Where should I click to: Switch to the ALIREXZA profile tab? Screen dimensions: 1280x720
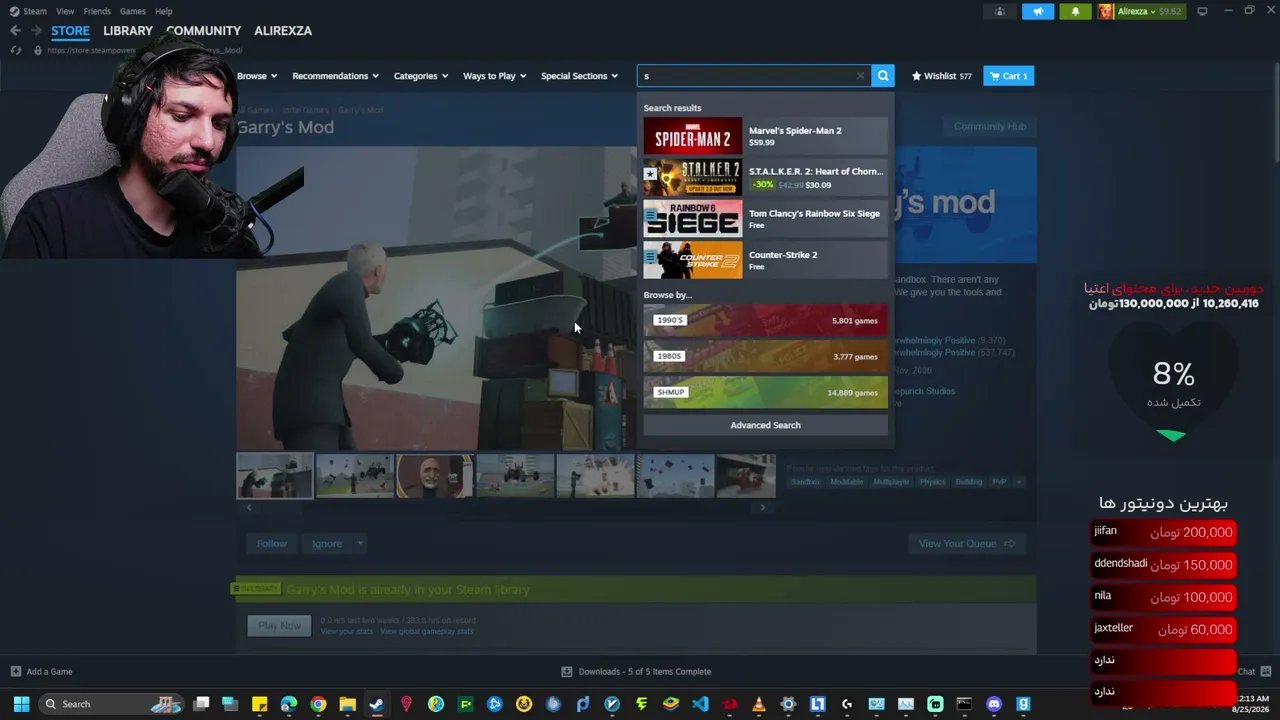pos(283,31)
